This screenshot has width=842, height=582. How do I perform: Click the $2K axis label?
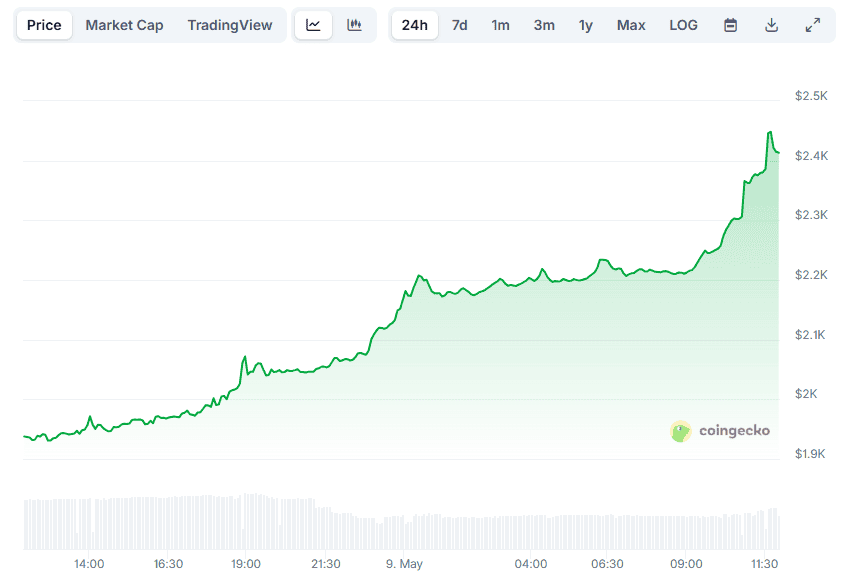coord(806,394)
